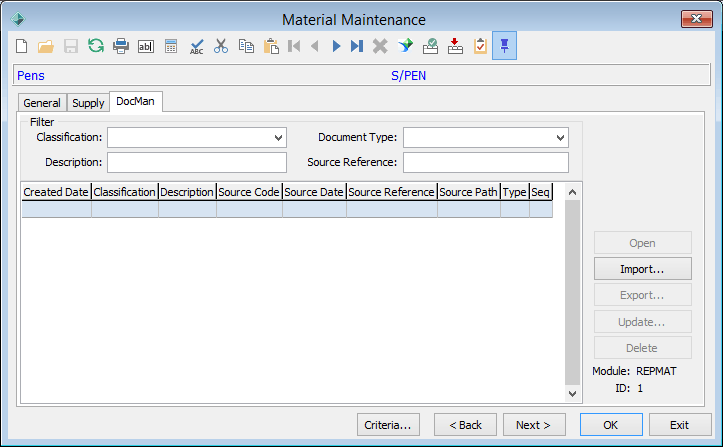Click the Description filter input field

[x=197, y=162]
